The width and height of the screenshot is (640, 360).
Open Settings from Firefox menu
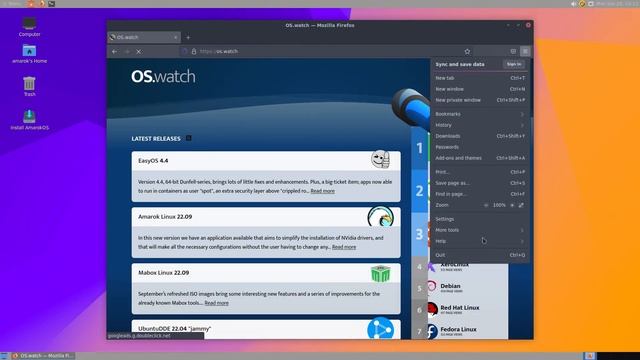click(x=480, y=219)
